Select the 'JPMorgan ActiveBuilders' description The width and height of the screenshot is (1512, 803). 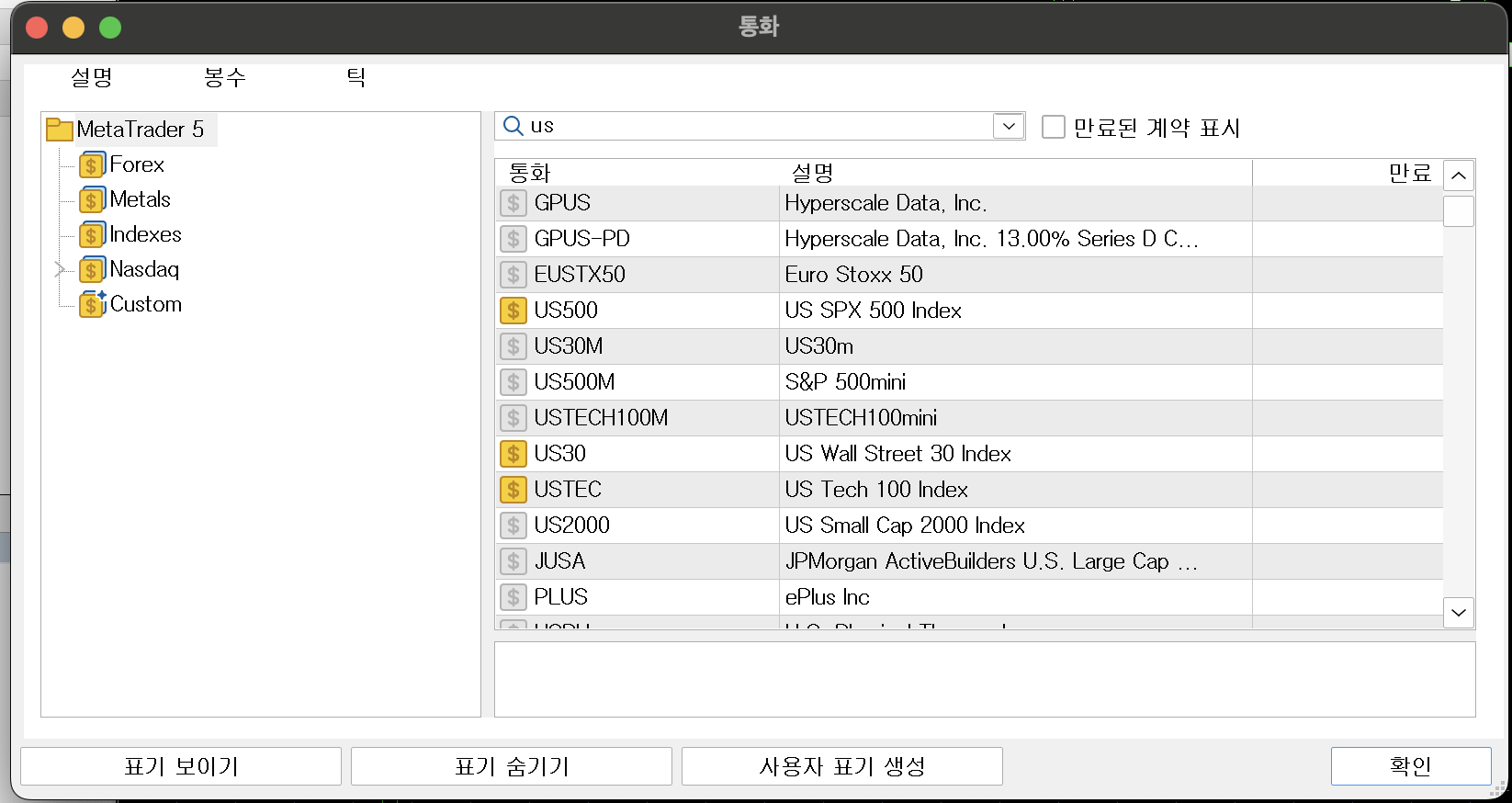pos(991,561)
